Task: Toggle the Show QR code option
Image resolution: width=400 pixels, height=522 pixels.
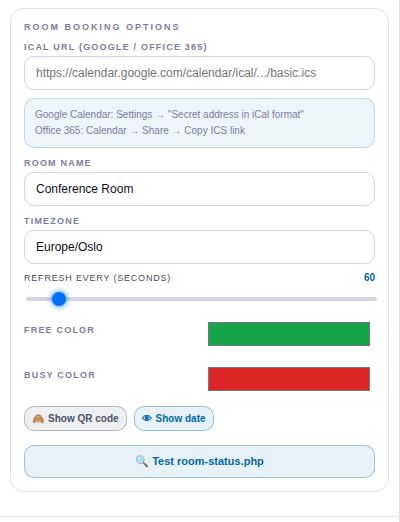Action: click(x=75, y=418)
